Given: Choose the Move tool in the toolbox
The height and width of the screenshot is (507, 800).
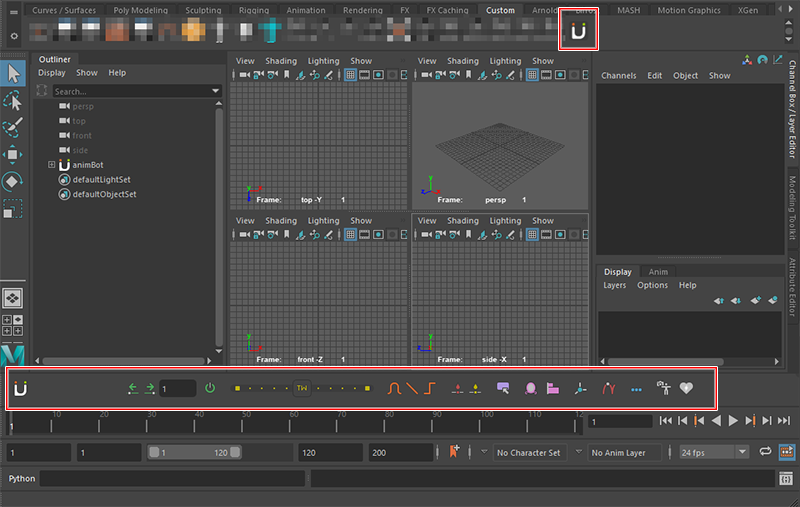Looking at the screenshot, I should (13, 154).
